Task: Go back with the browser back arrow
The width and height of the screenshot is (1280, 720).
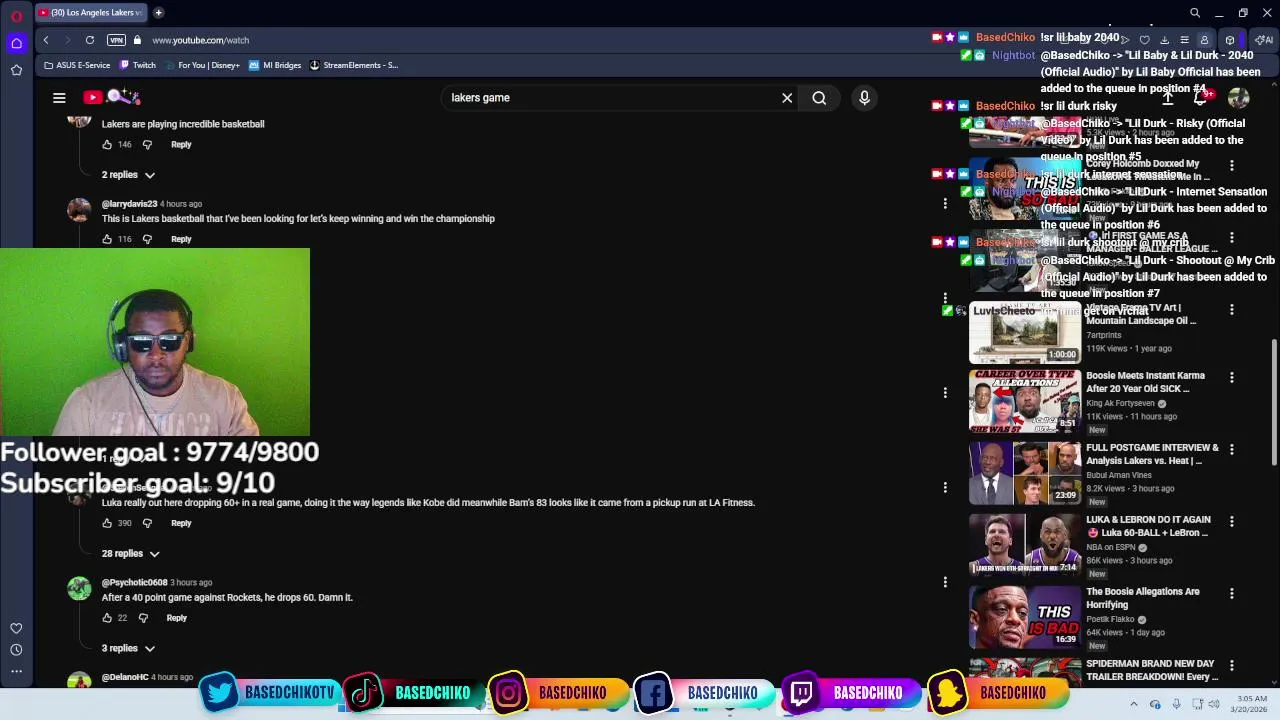Action: pyautogui.click(x=46, y=40)
